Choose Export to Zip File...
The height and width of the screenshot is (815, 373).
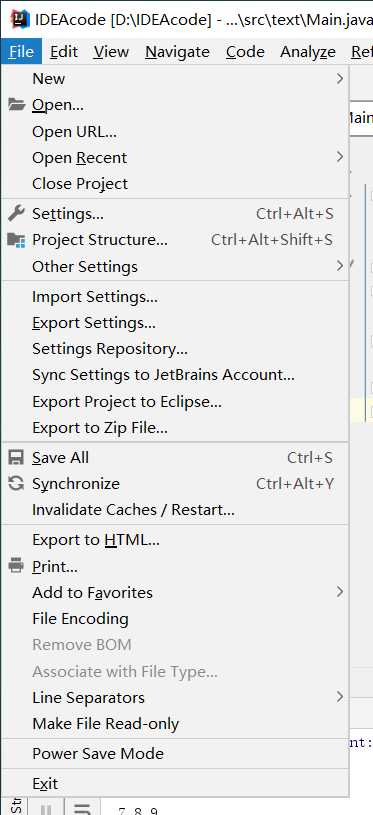175,428
